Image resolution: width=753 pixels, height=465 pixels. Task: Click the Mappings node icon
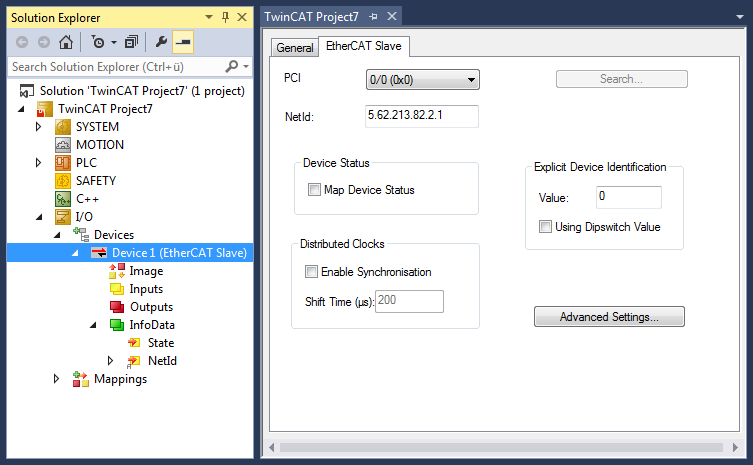[x=81, y=379]
